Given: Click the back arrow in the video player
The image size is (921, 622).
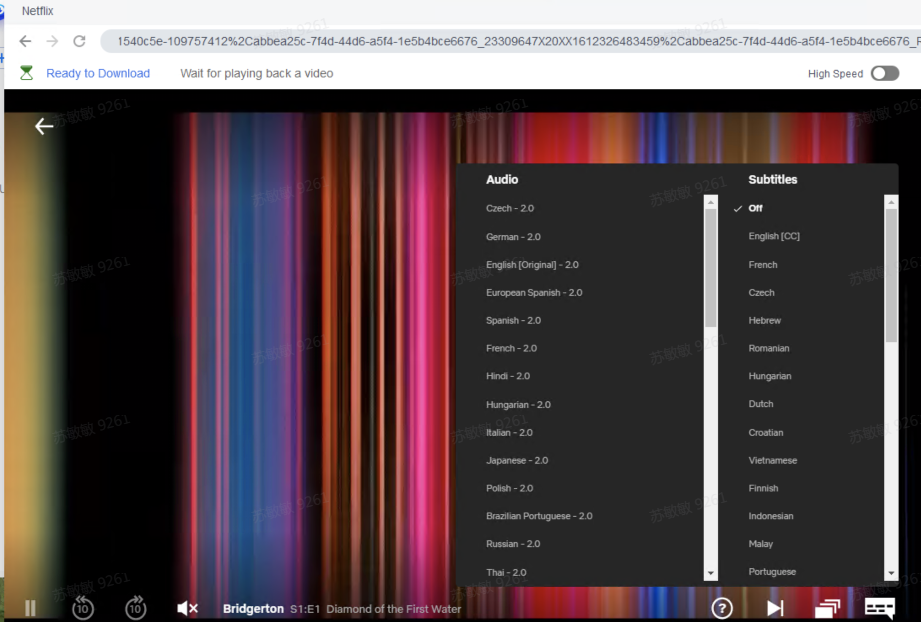Looking at the screenshot, I should (x=44, y=126).
